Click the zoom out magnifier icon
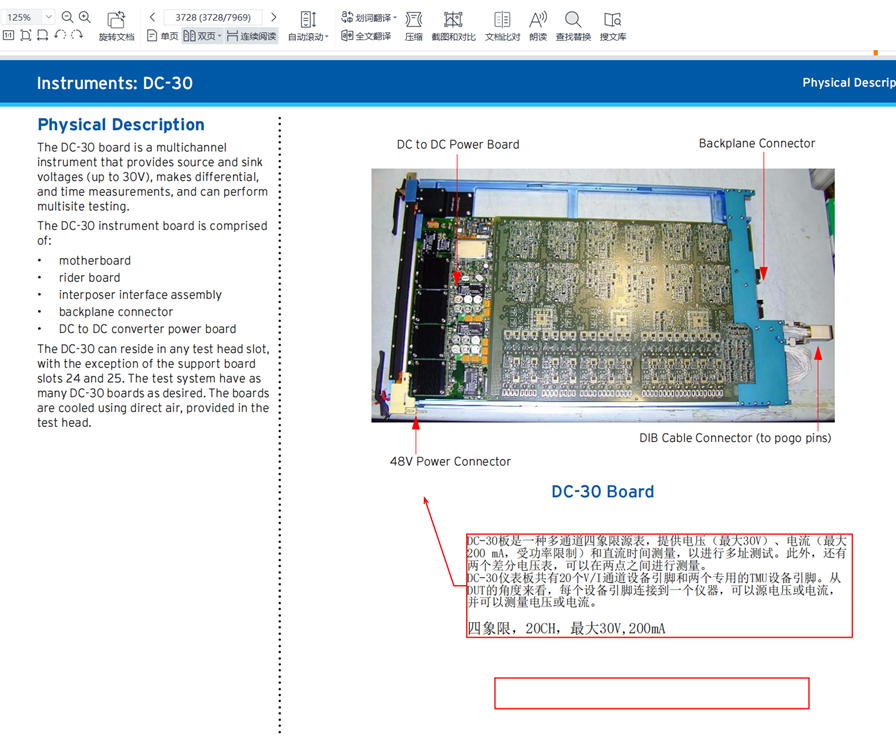Screen dimensions: 896x736 click(67, 17)
